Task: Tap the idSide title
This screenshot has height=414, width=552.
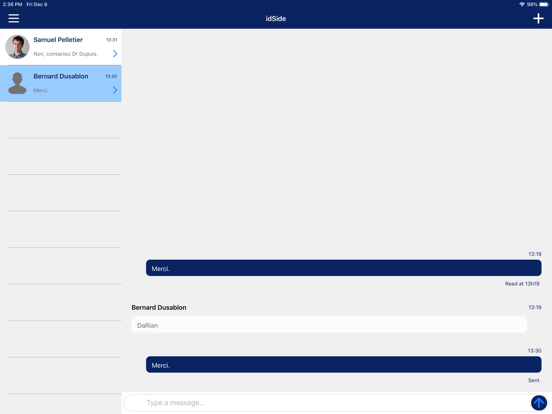Action: point(276,19)
